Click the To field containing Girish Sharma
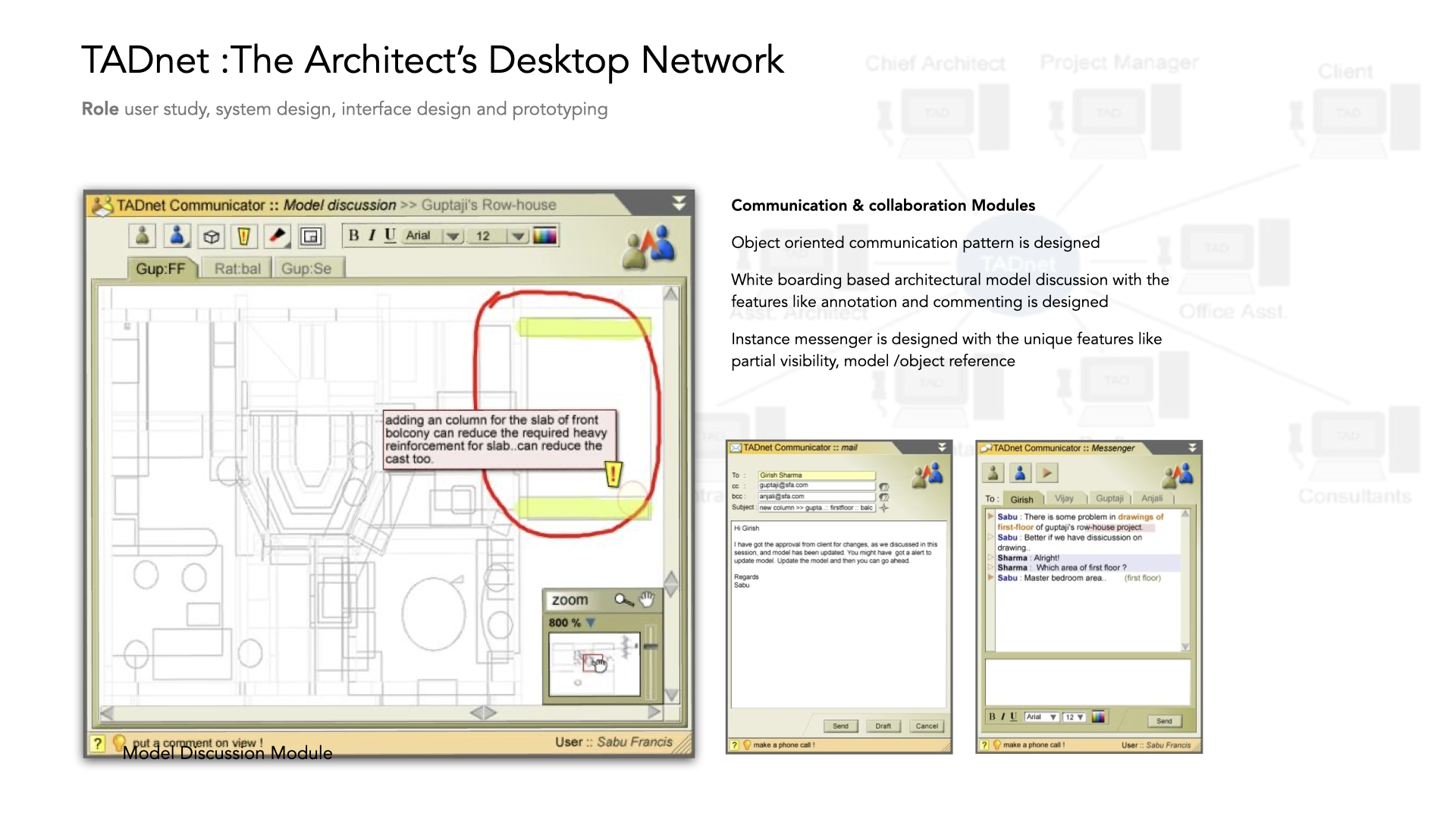The width and height of the screenshot is (1456, 819). 817,475
